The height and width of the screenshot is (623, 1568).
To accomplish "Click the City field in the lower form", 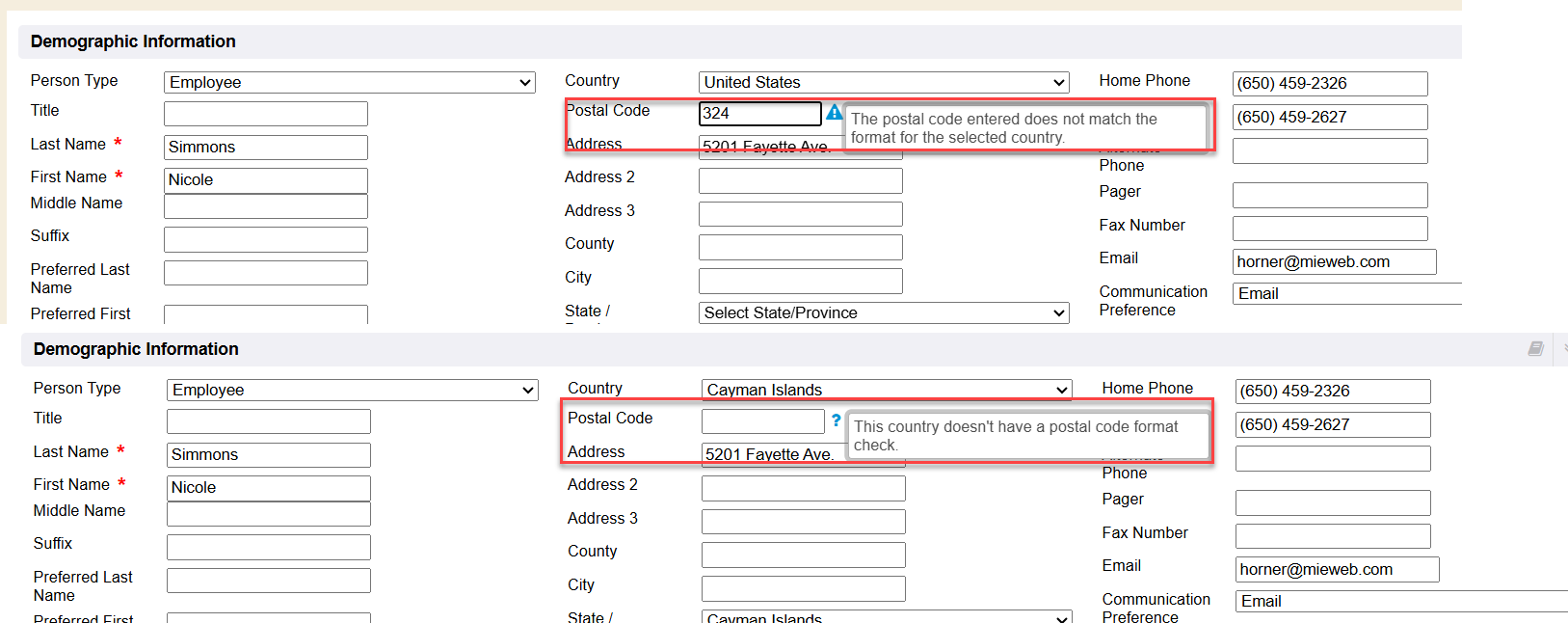I will click(803, 588).
